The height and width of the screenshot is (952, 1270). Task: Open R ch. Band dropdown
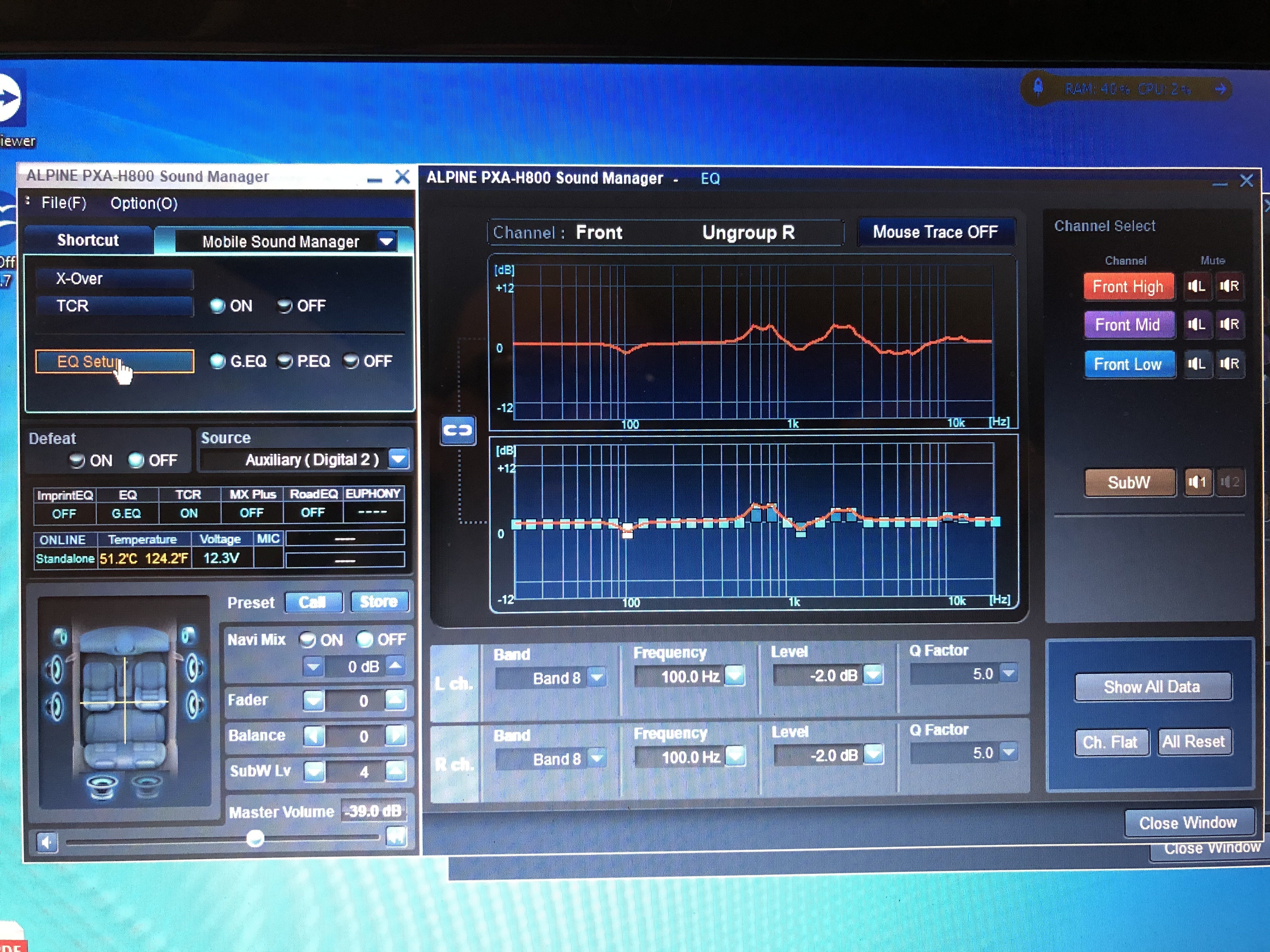pos(597,759)
